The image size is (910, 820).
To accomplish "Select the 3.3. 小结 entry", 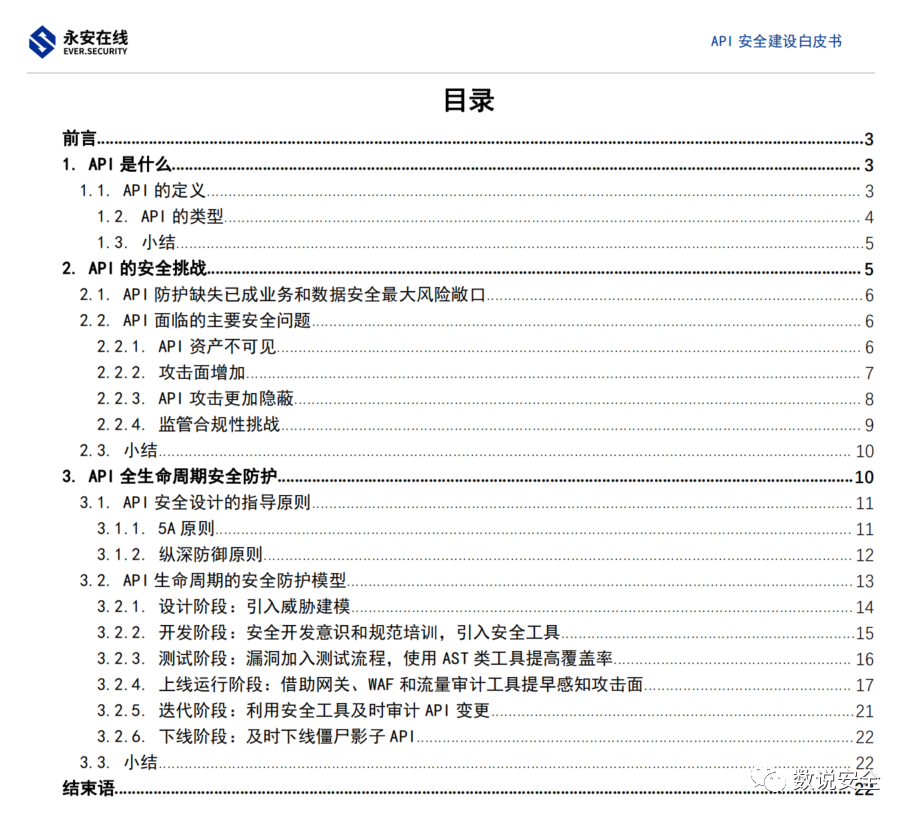I will [476, 763].
